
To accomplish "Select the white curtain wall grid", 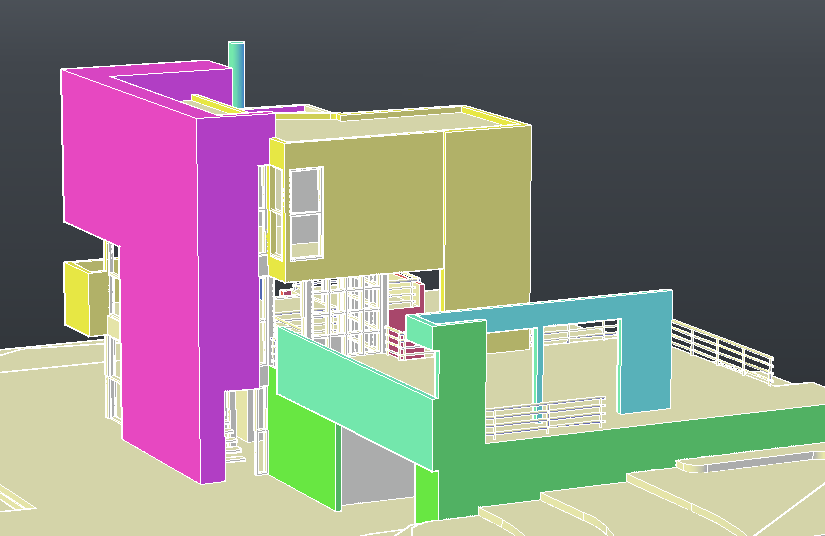I will pyautogui.click(x=340, y=310).
